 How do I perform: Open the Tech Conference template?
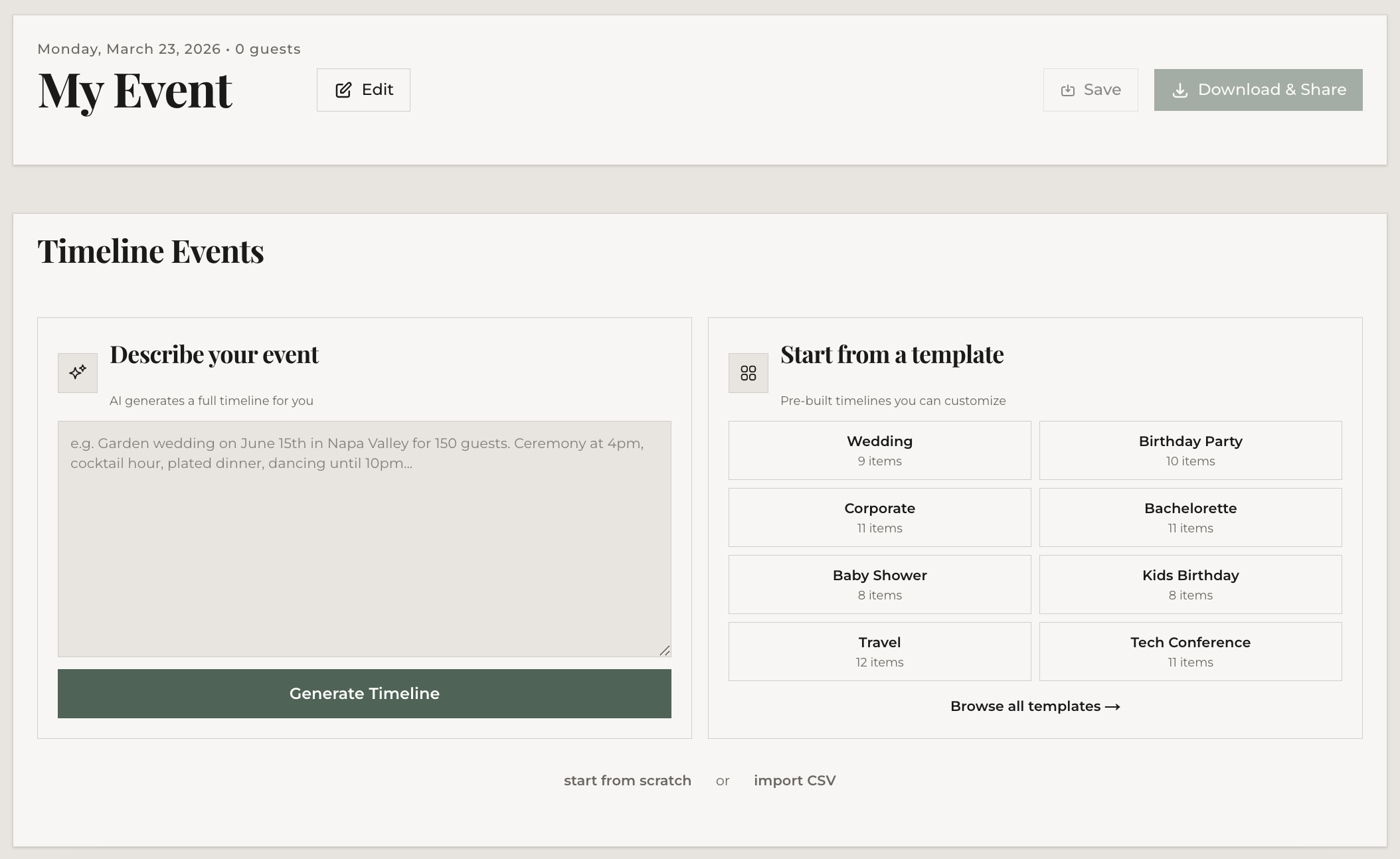point(1190,651)
